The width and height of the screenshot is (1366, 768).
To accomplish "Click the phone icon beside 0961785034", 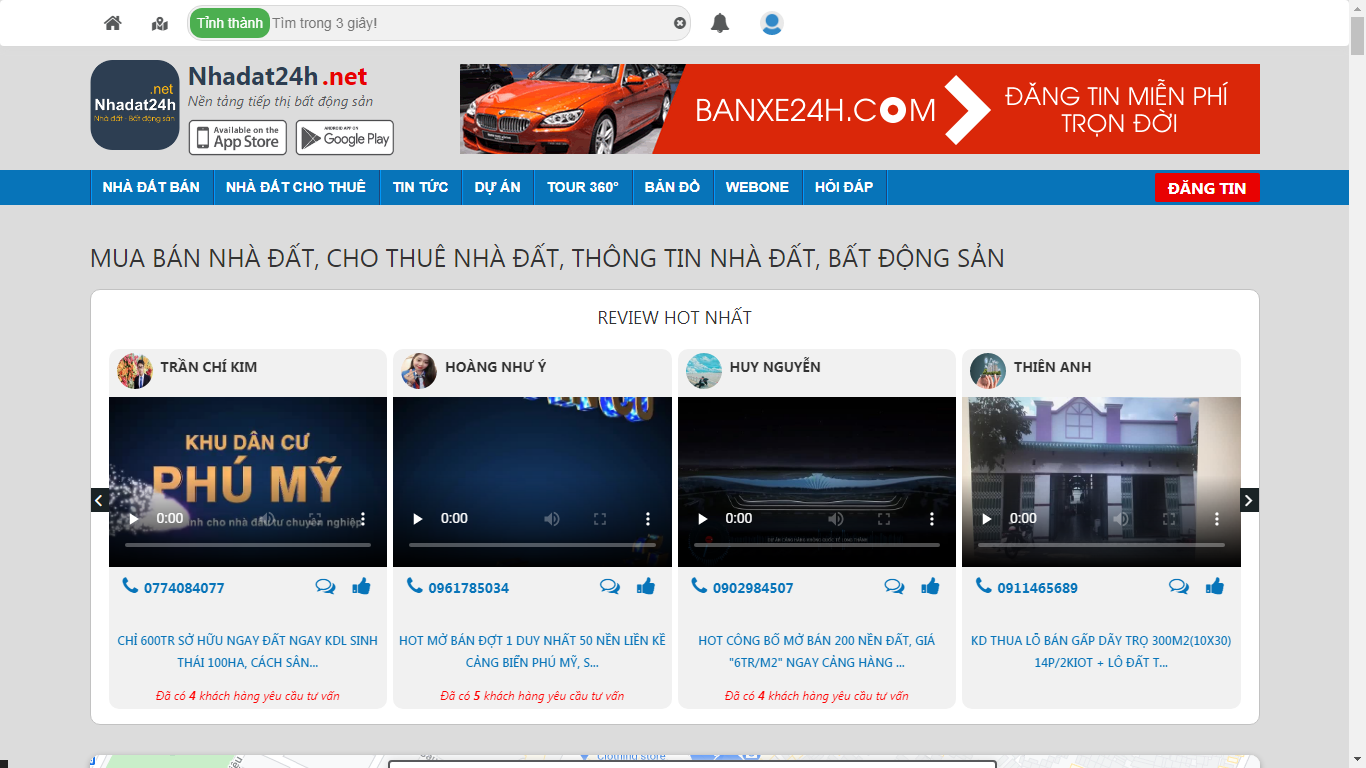I will 415,586.
